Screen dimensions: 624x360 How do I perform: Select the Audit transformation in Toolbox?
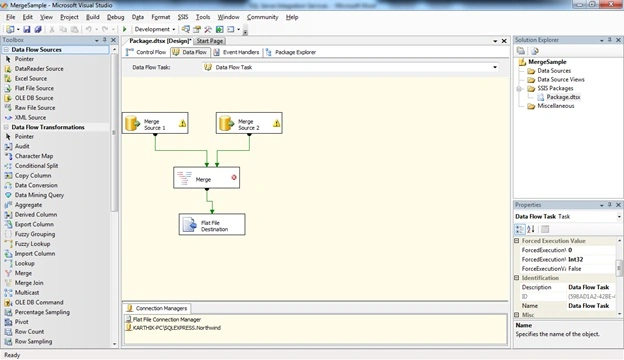(x=22, y=146)
